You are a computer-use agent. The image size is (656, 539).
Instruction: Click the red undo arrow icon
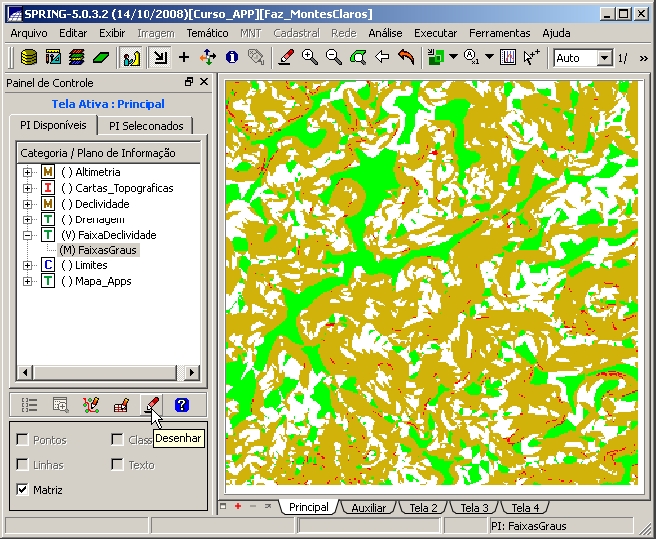point(406,58)
